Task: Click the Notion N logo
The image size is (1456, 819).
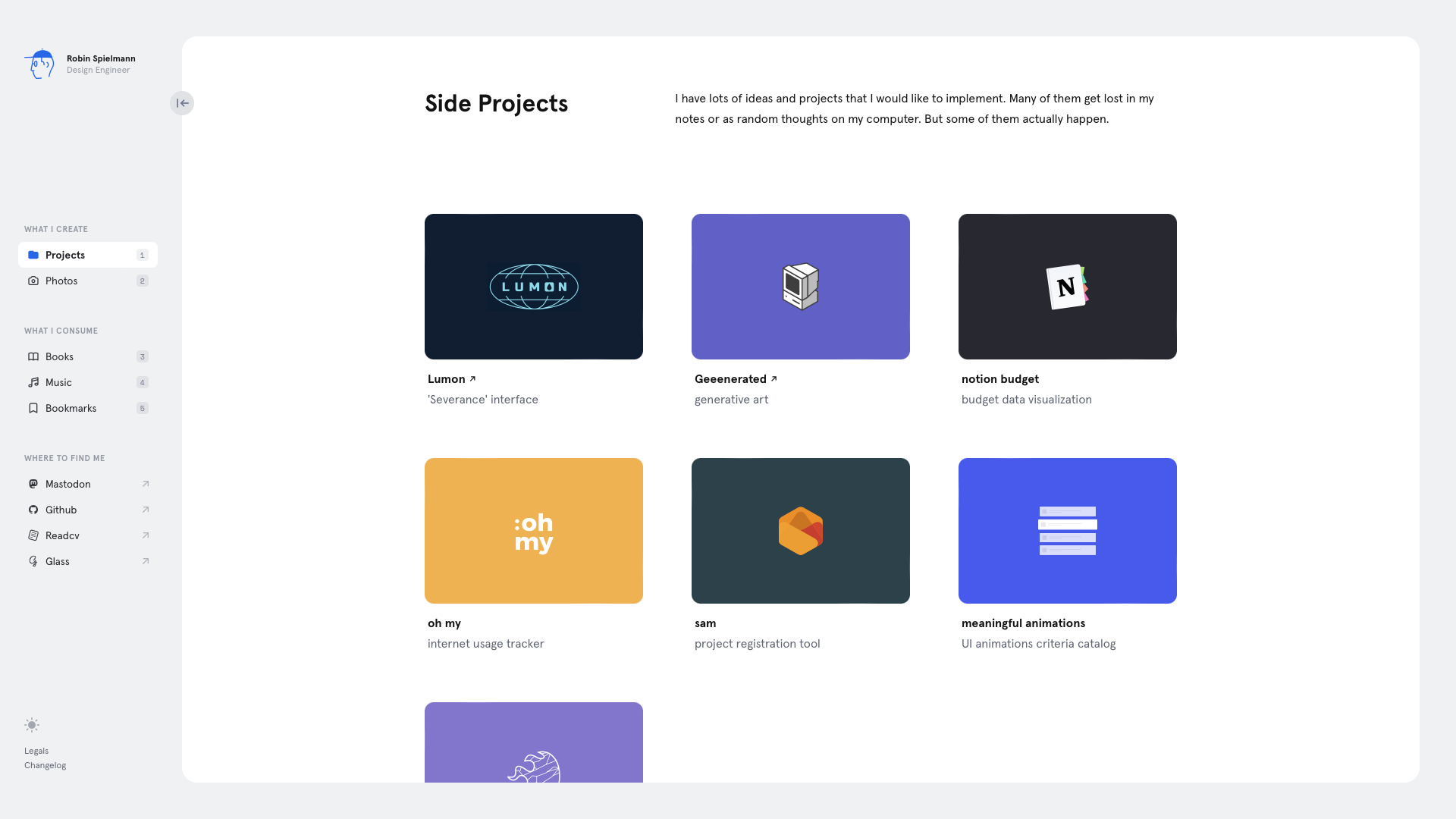Action: point(1067,287)
